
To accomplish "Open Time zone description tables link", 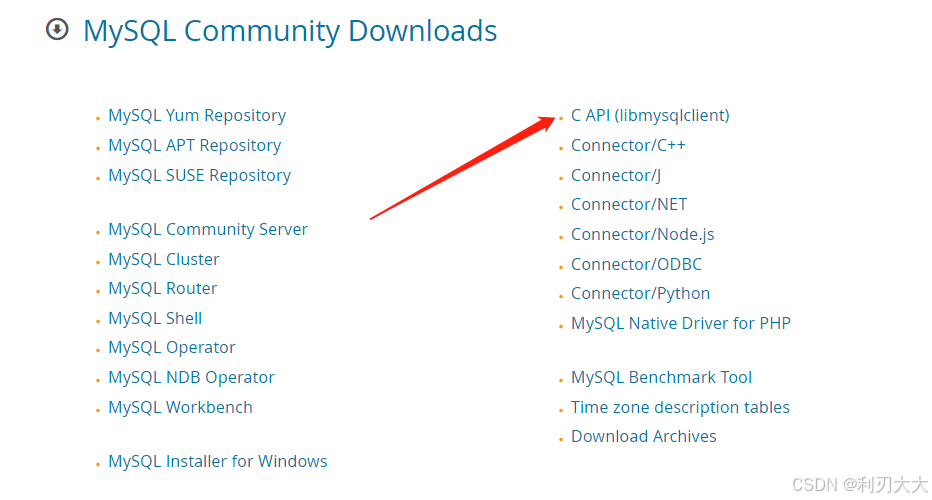I will pos(681,407).
